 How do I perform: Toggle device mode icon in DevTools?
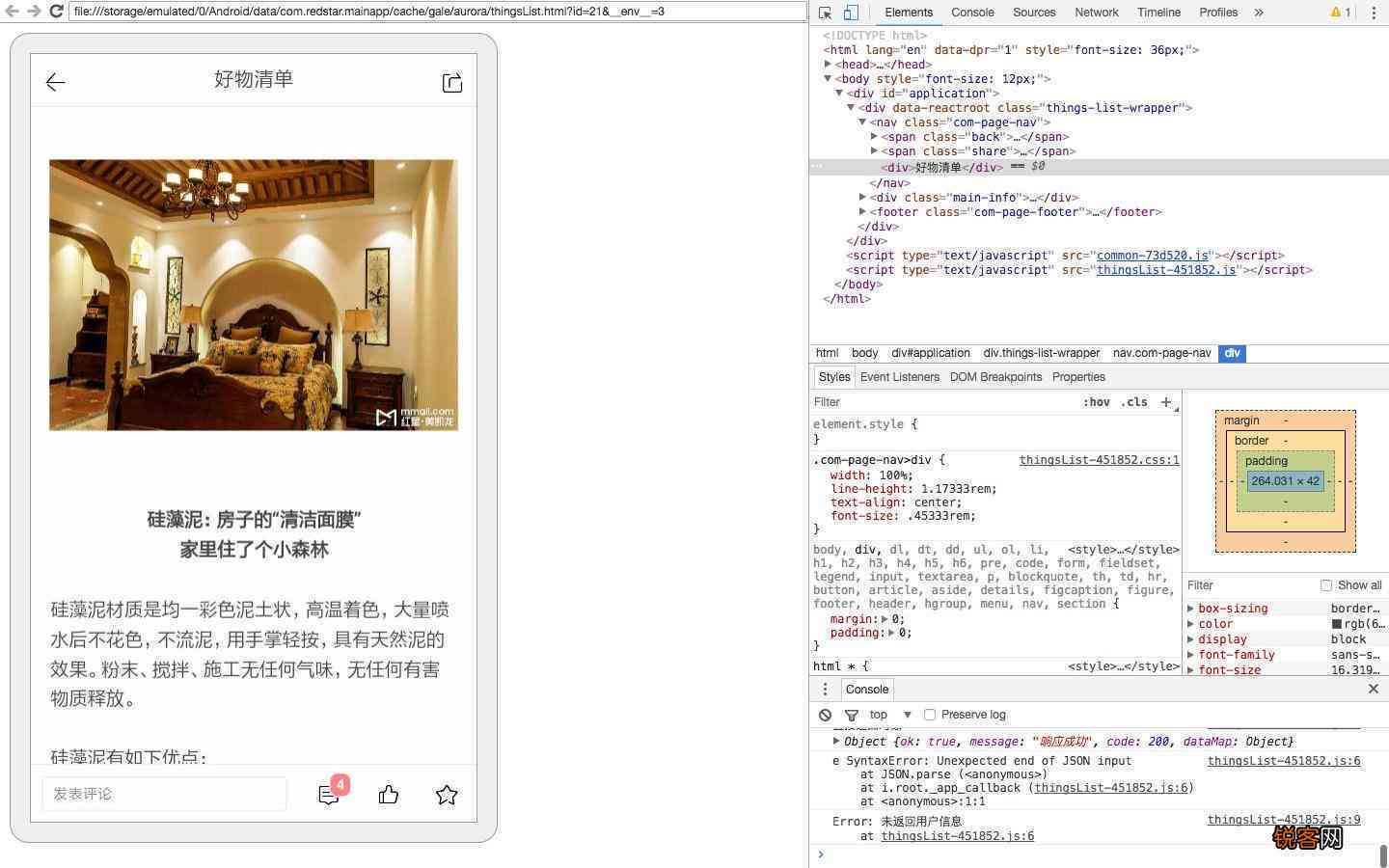851,13
